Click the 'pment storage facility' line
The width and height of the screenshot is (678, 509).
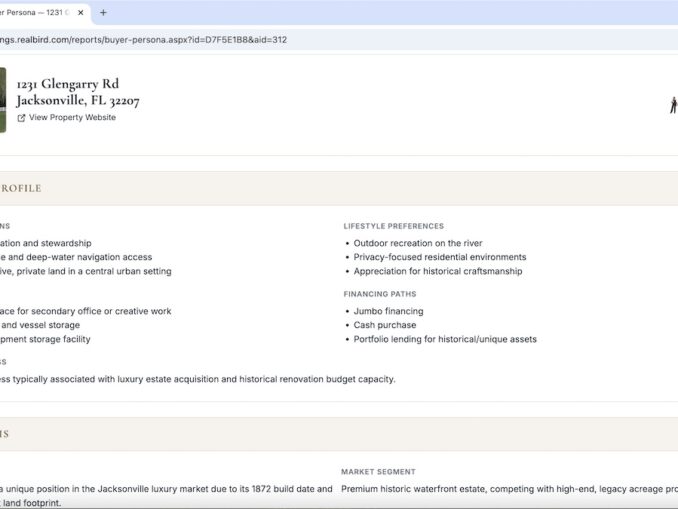click(x=45, y=339)
